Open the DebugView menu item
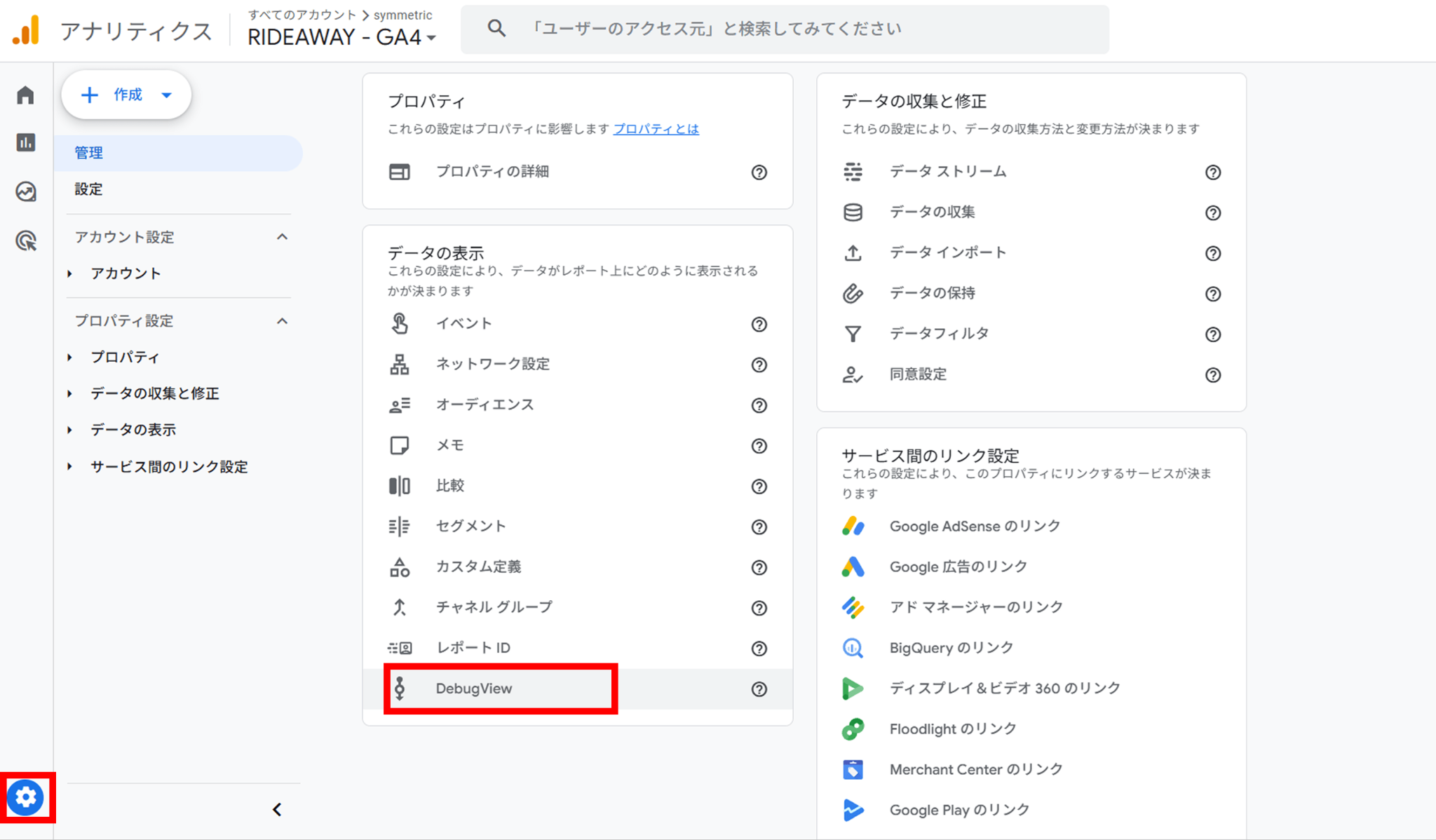Image resolution: width=1436 pixels, height=840 pixels. (578, 689)
